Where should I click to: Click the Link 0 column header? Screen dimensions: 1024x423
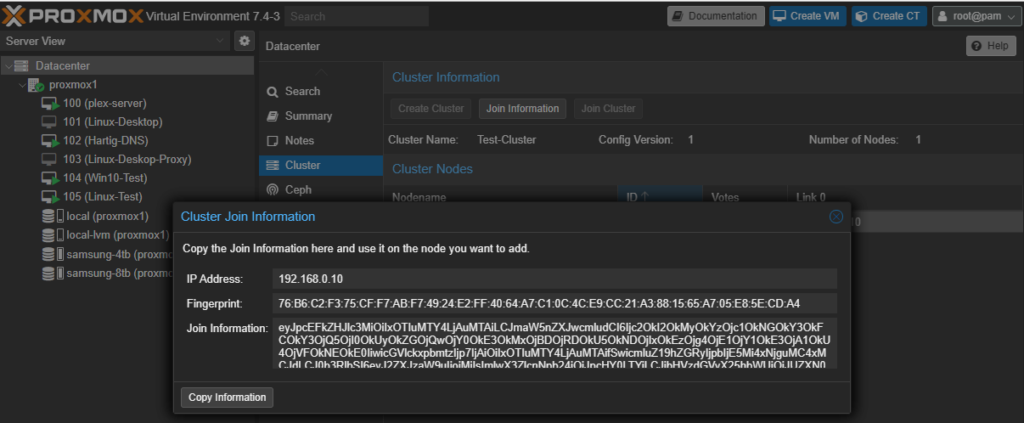pos(905,196)
